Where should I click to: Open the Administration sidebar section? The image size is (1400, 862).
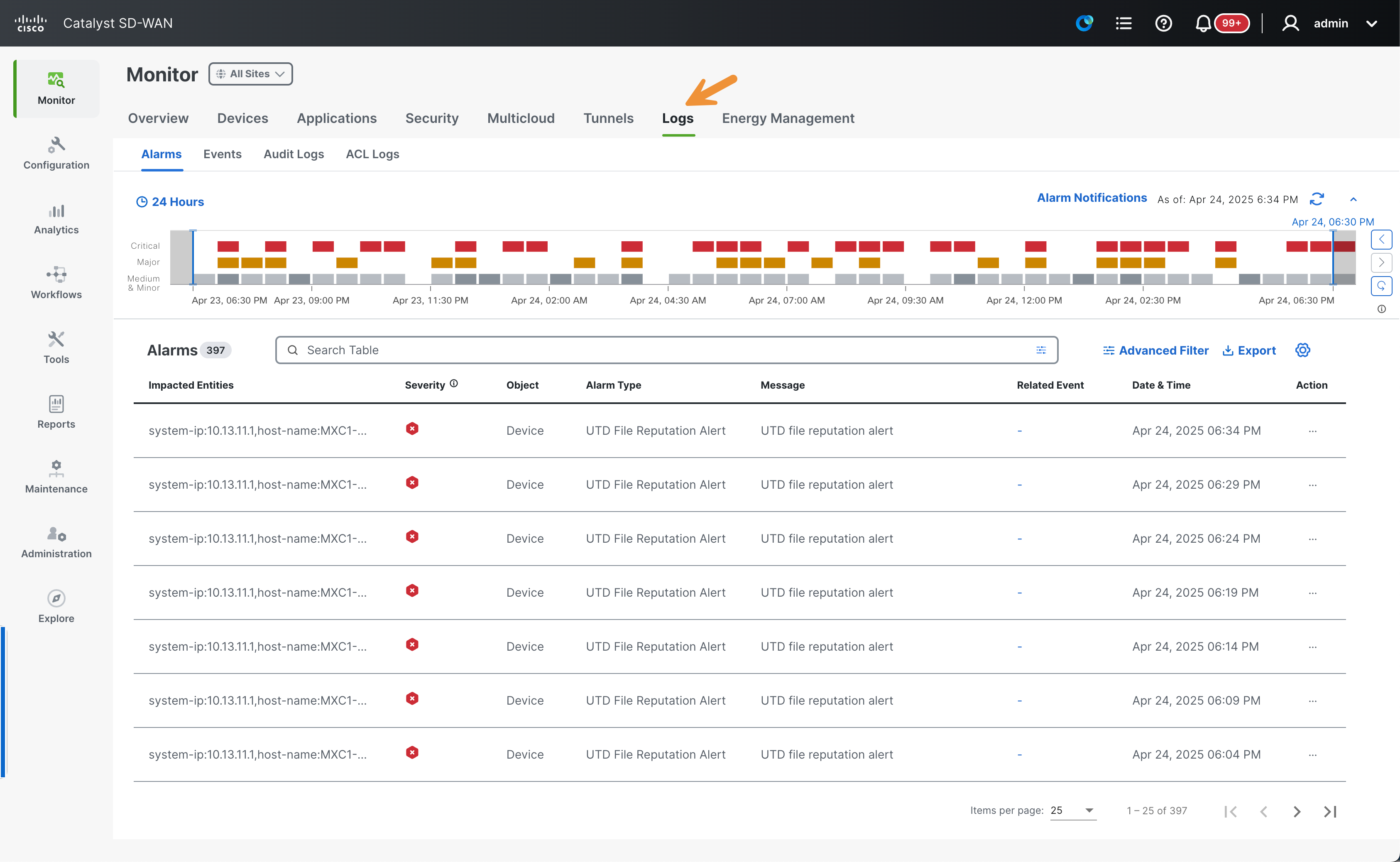[x=56, y=542]
